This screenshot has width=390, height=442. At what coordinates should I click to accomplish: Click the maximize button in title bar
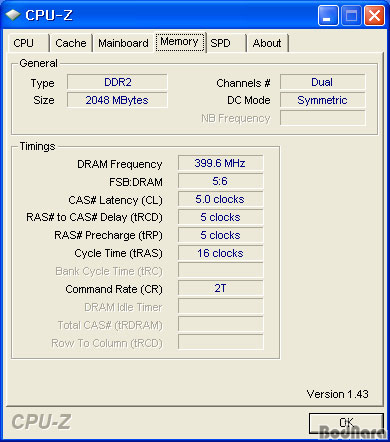pos(351,15)
